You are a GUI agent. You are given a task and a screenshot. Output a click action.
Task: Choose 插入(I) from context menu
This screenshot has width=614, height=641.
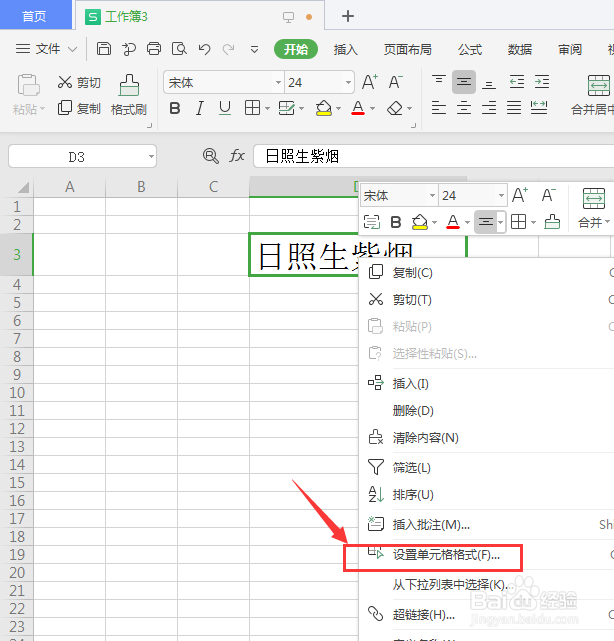486,383
